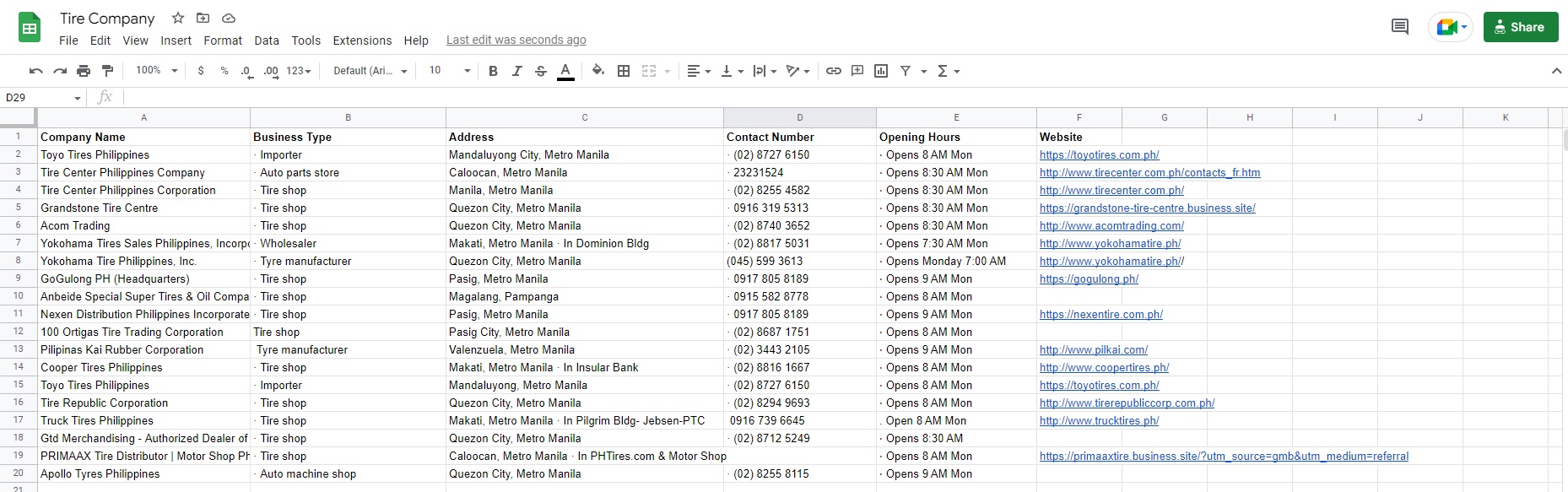Open the View menu
Viewport: 1568px width, 492px height.
tap(135, 41)
